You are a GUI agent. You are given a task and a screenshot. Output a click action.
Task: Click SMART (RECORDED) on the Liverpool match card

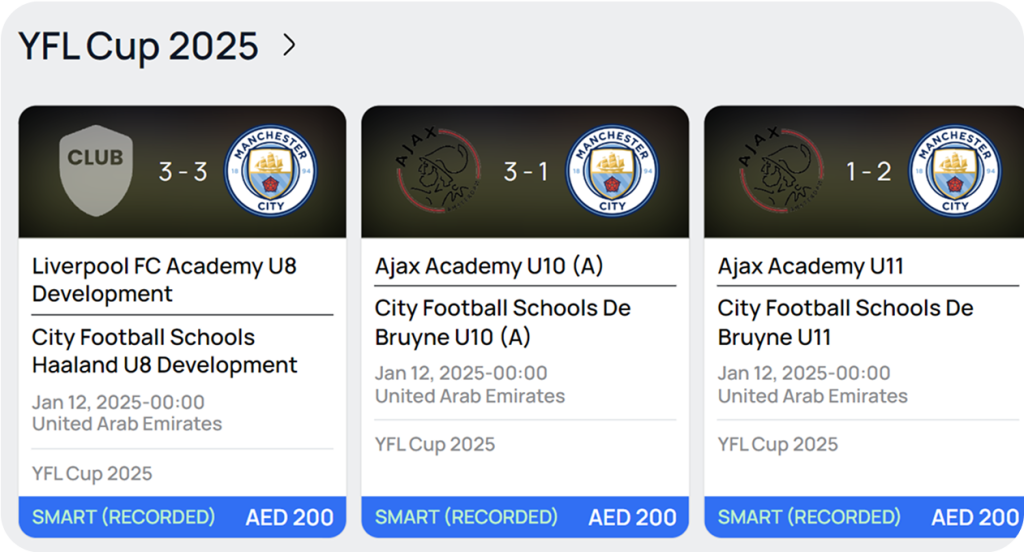click(124, 517)
